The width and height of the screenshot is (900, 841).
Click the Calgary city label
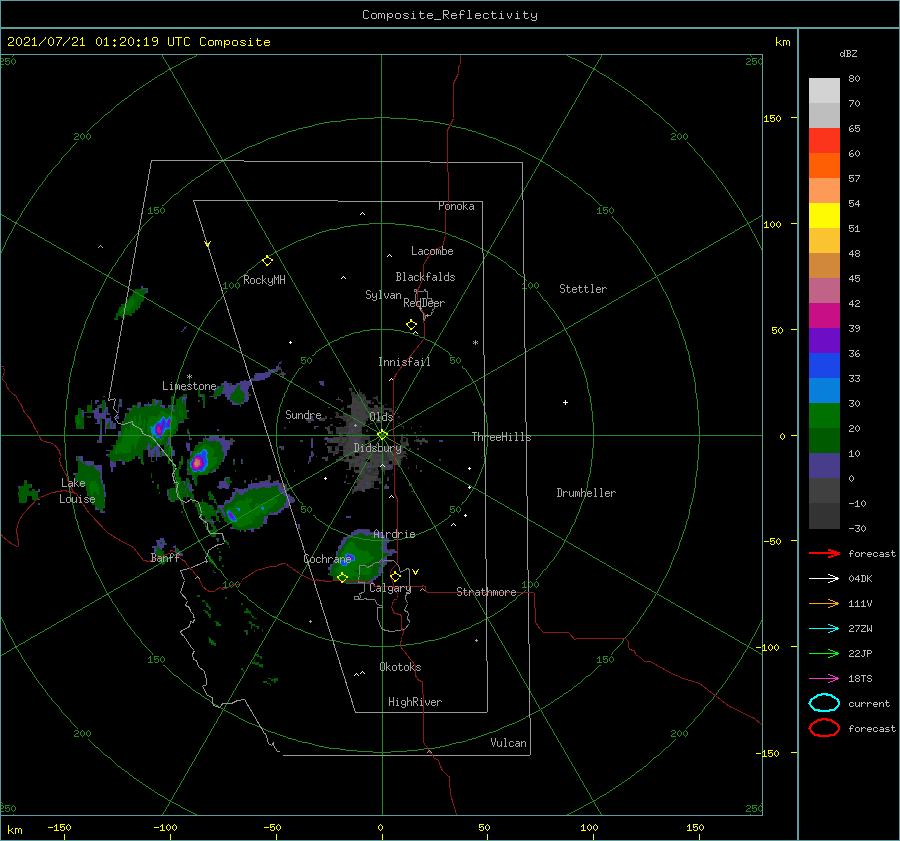pyautogui.click(x=390, y=588)
